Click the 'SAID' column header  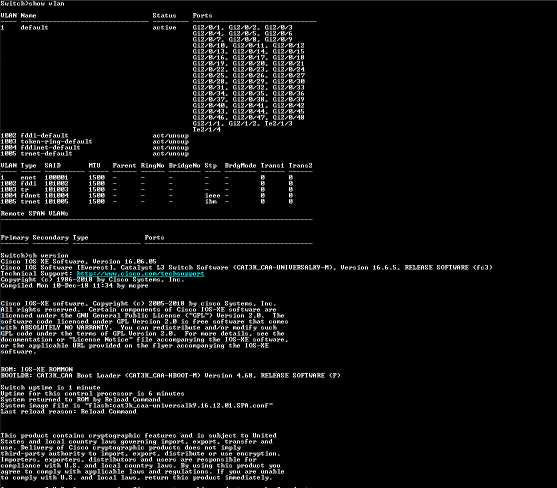tap(53, 166)
